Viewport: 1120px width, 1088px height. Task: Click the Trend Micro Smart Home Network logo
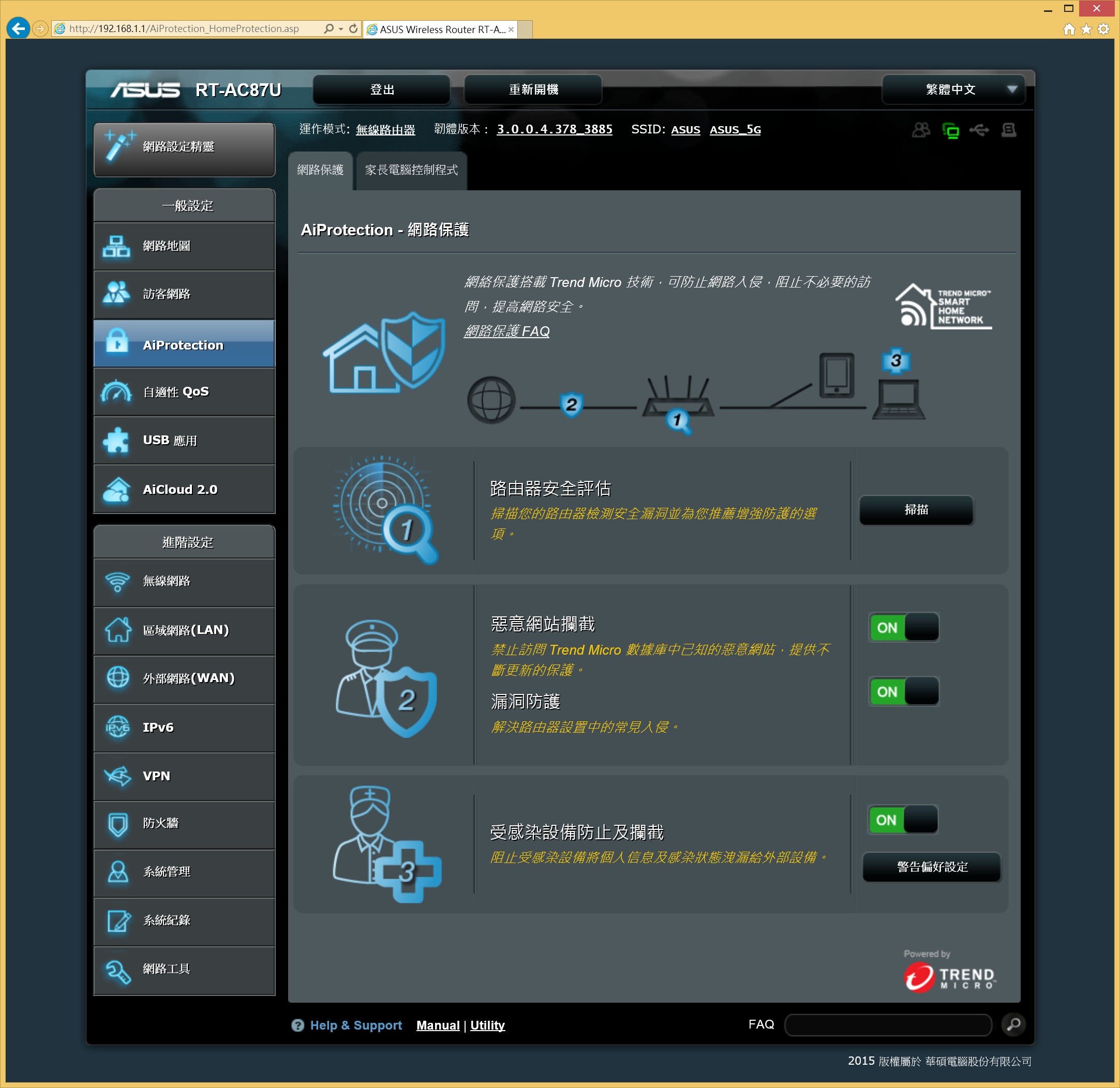(x=944, y=306)
